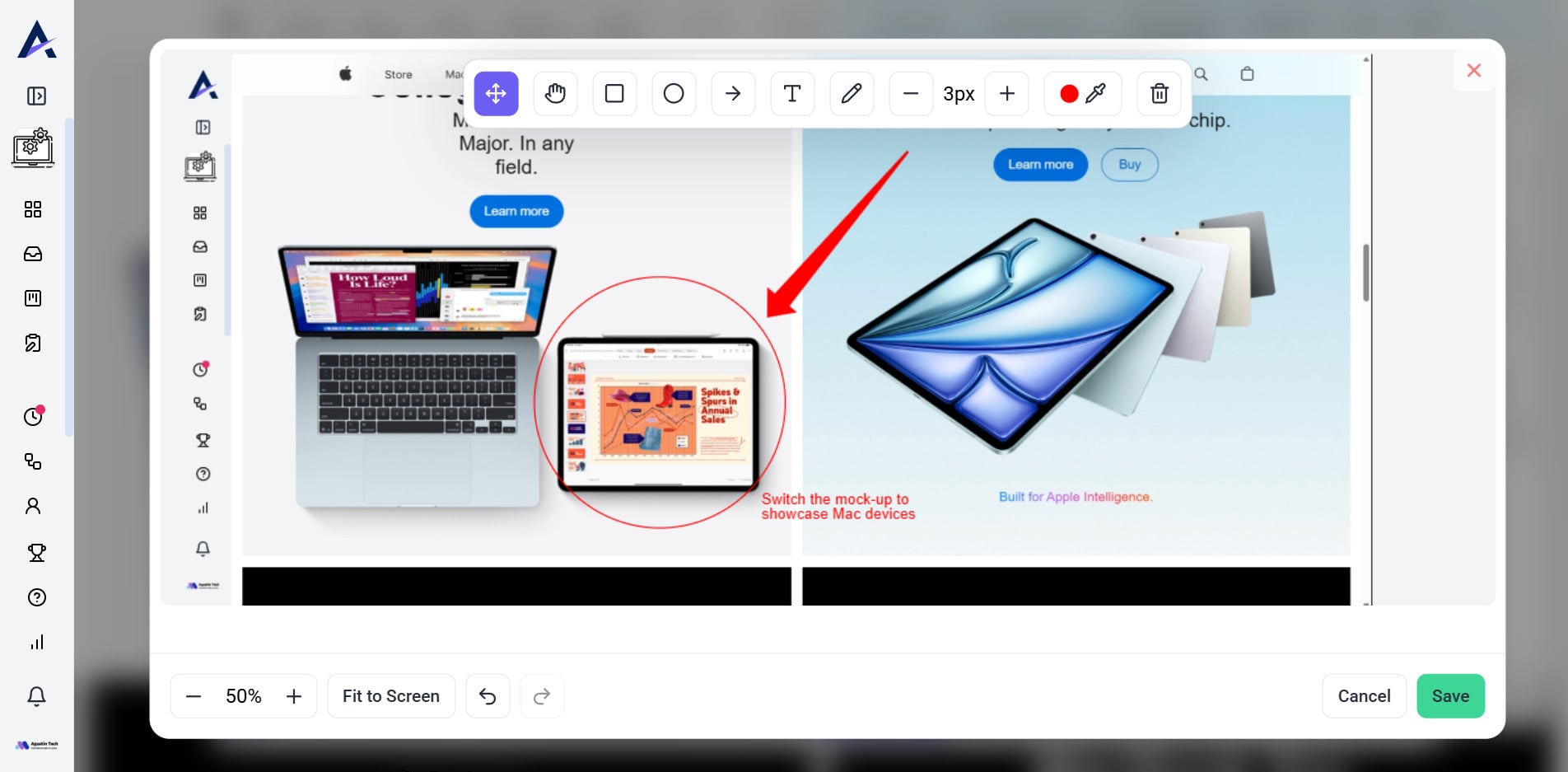Image resolution: width=1568 pixels, height=772 pixels.
Task: Cancel the annotation editing
Action: click(x=1364, y=696)
